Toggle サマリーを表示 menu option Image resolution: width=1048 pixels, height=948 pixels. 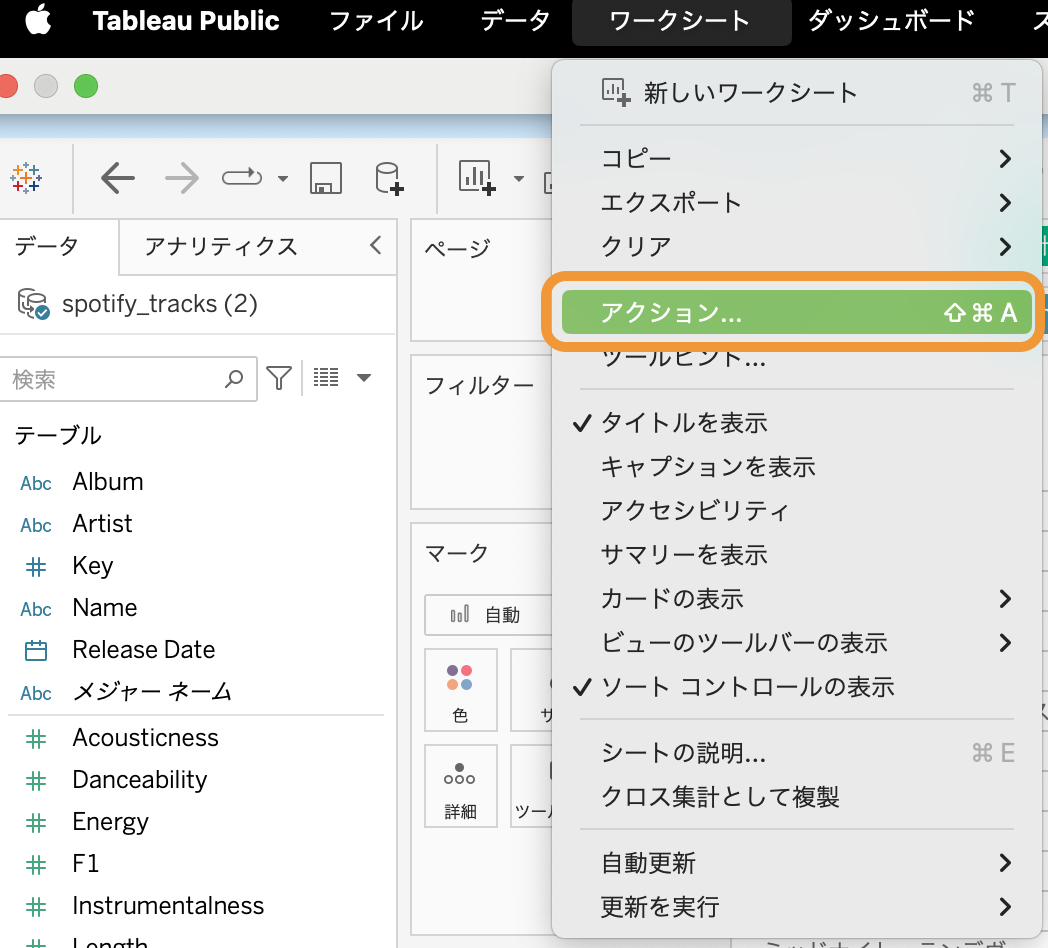click(797, 555)
